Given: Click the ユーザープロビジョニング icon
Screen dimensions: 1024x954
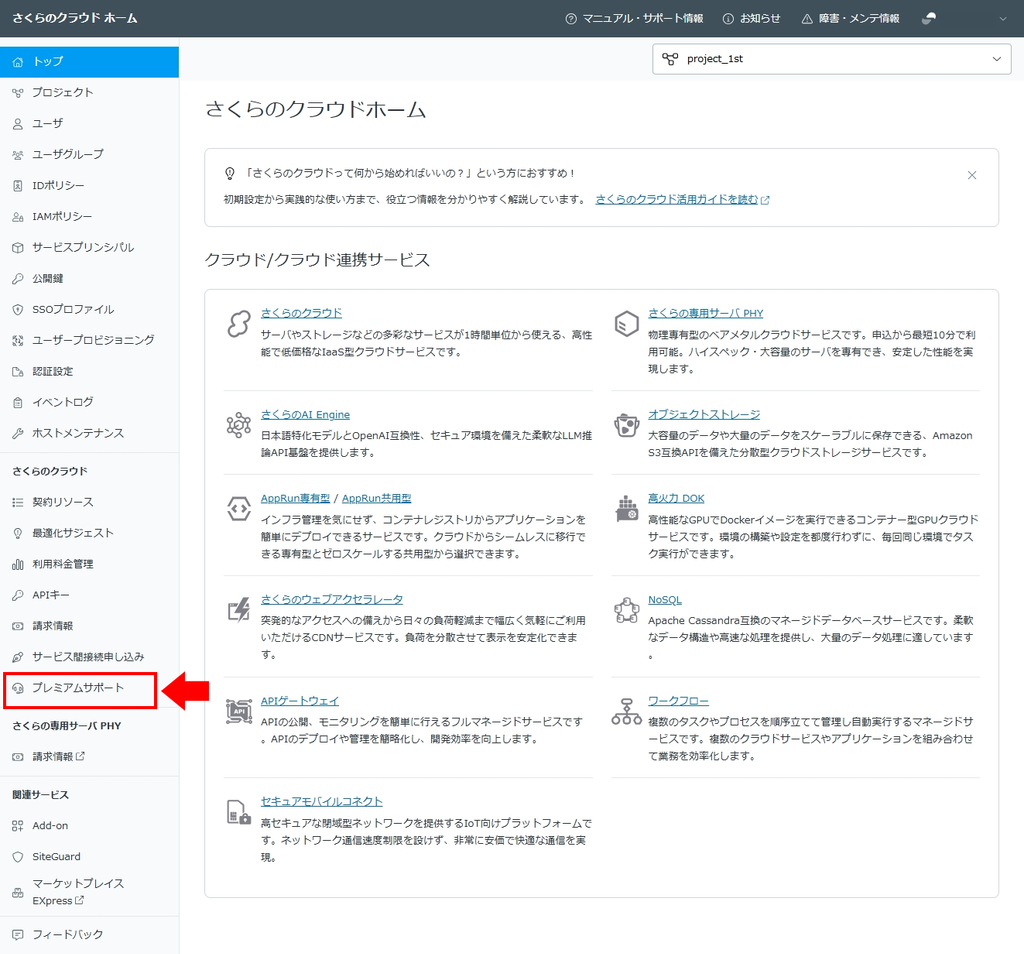Looking at the screenshot, I should [18, 340].
